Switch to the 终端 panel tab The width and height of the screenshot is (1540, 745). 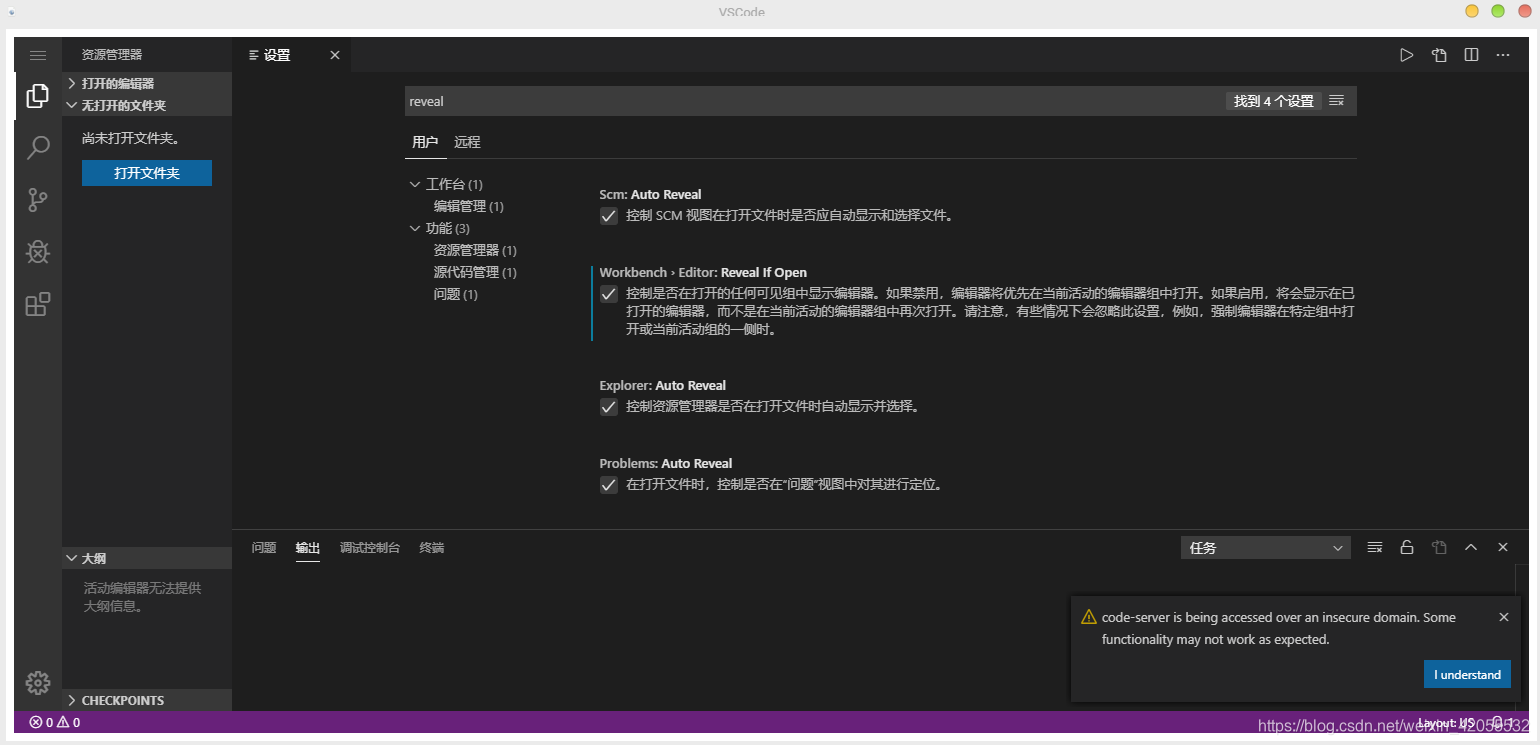432,548
